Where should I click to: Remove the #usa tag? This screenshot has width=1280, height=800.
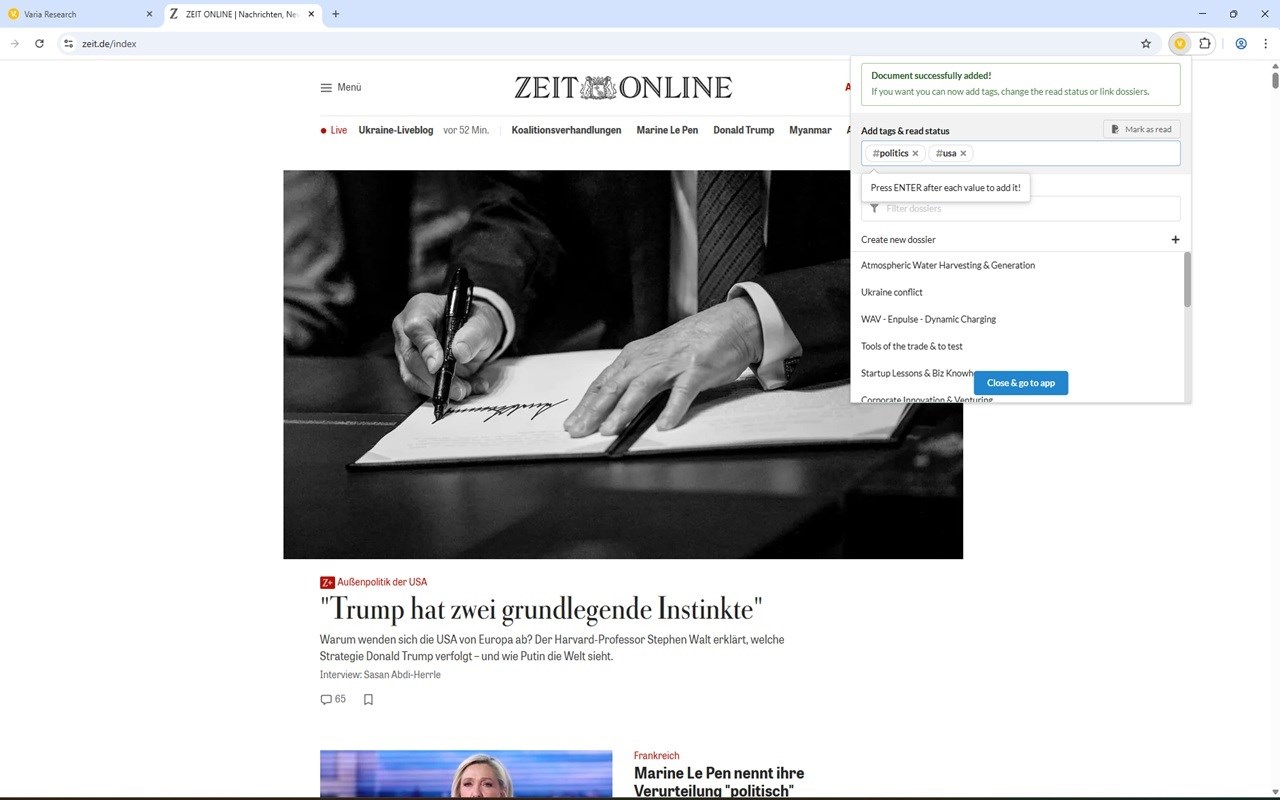963,153
